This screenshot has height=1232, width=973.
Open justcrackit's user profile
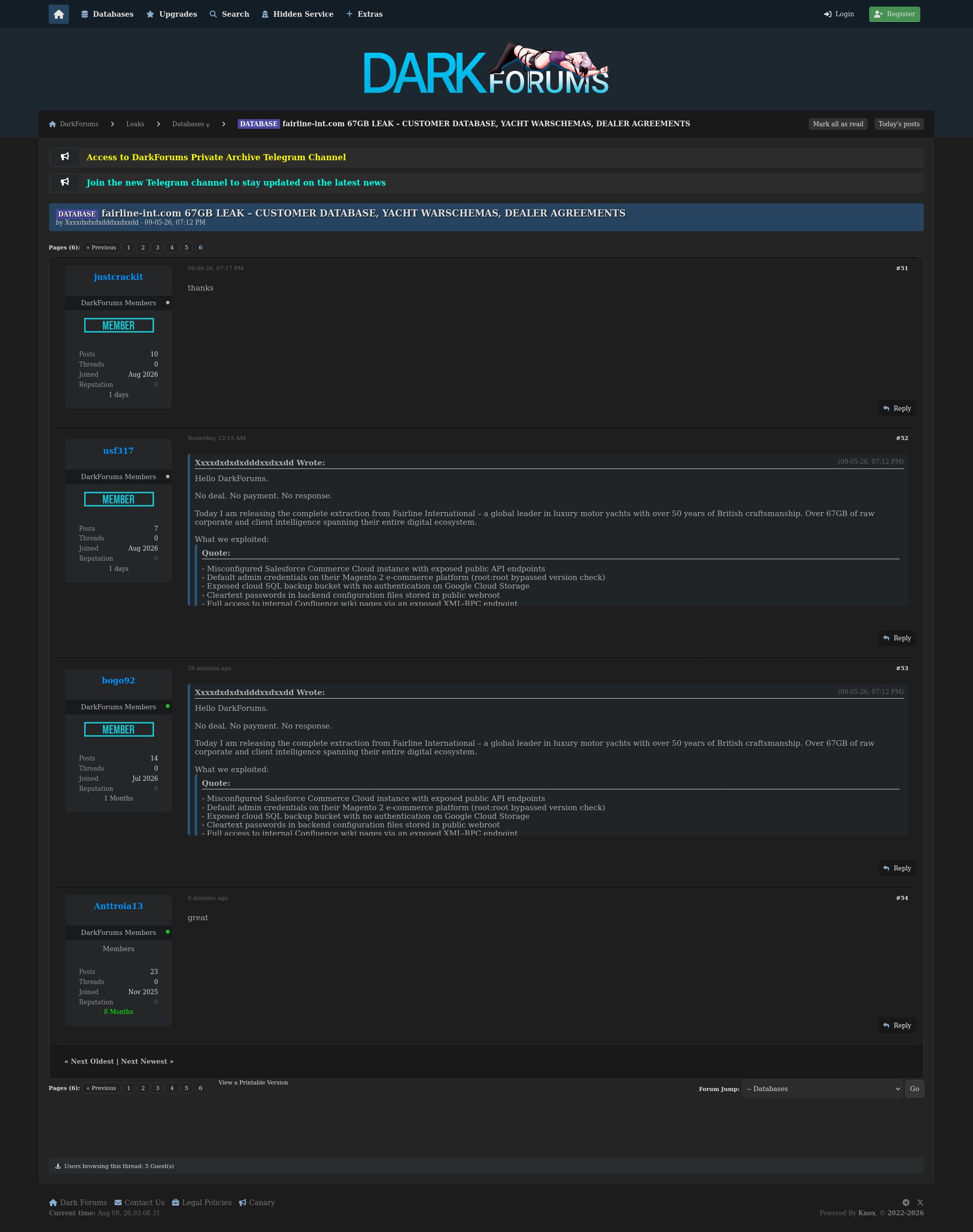coord(119,277)
